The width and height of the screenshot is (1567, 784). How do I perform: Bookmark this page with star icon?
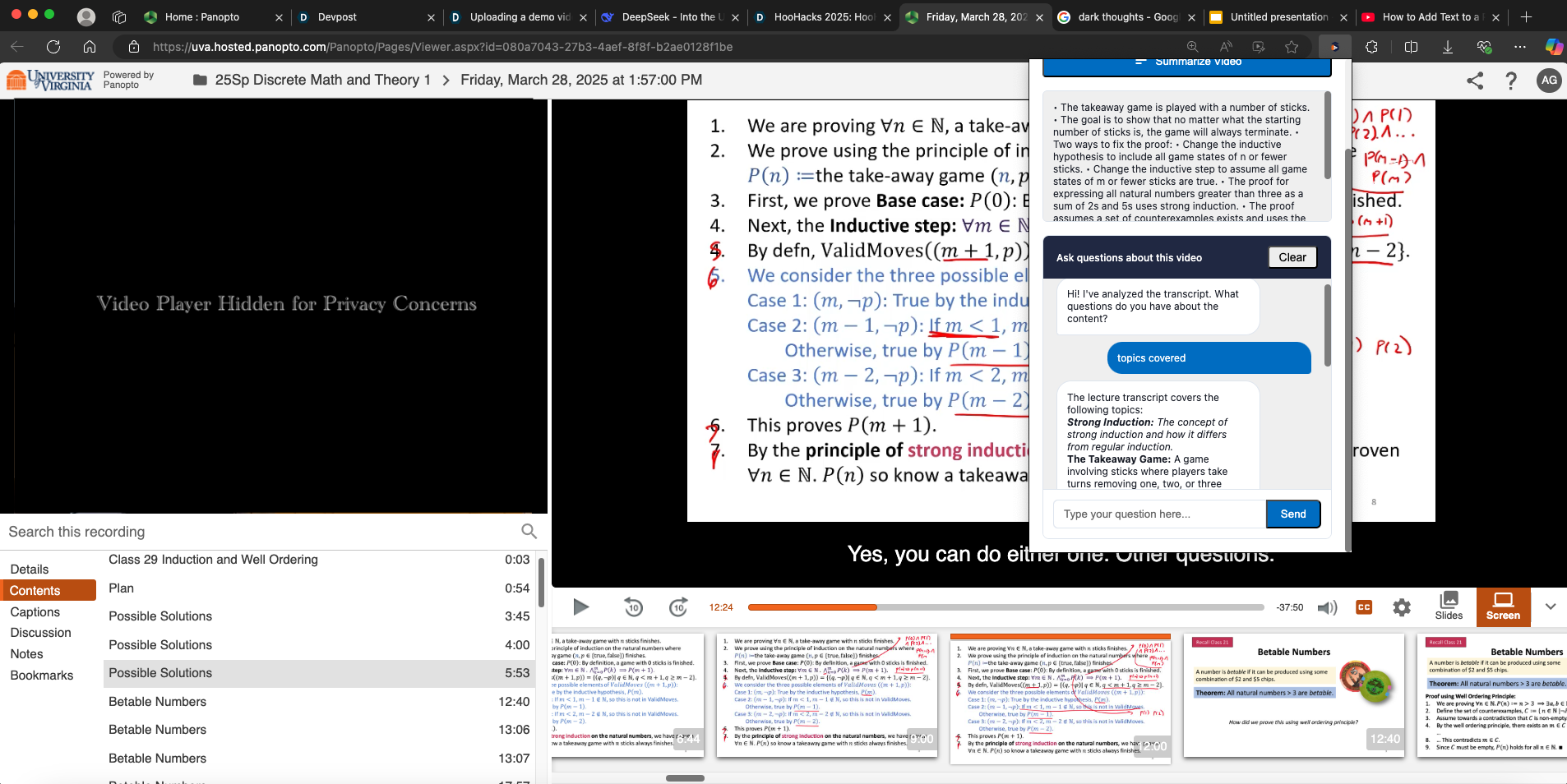click(1292, 47)
